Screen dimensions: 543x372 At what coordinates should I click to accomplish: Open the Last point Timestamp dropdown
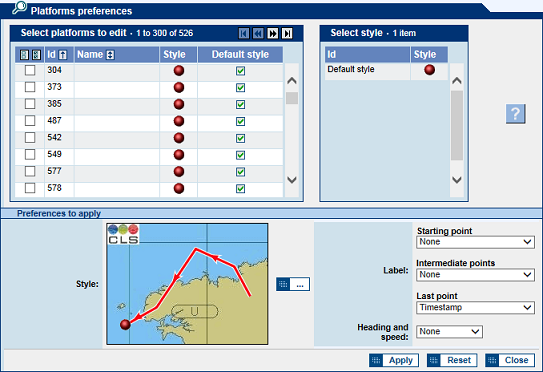pos(475,307)
